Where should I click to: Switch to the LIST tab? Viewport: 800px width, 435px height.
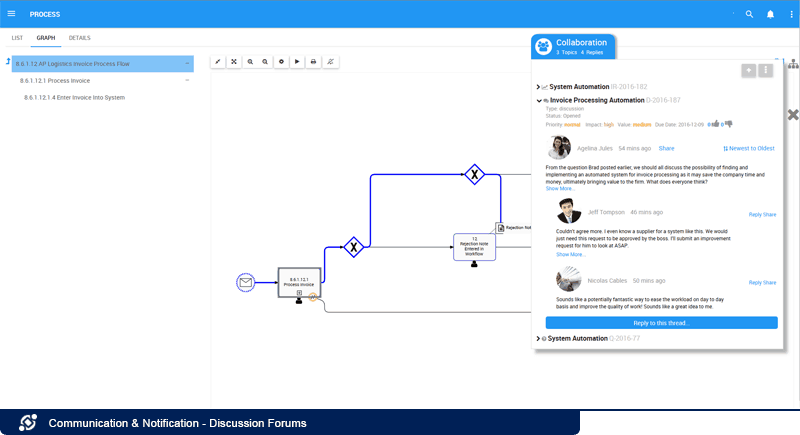click(17, 38)
